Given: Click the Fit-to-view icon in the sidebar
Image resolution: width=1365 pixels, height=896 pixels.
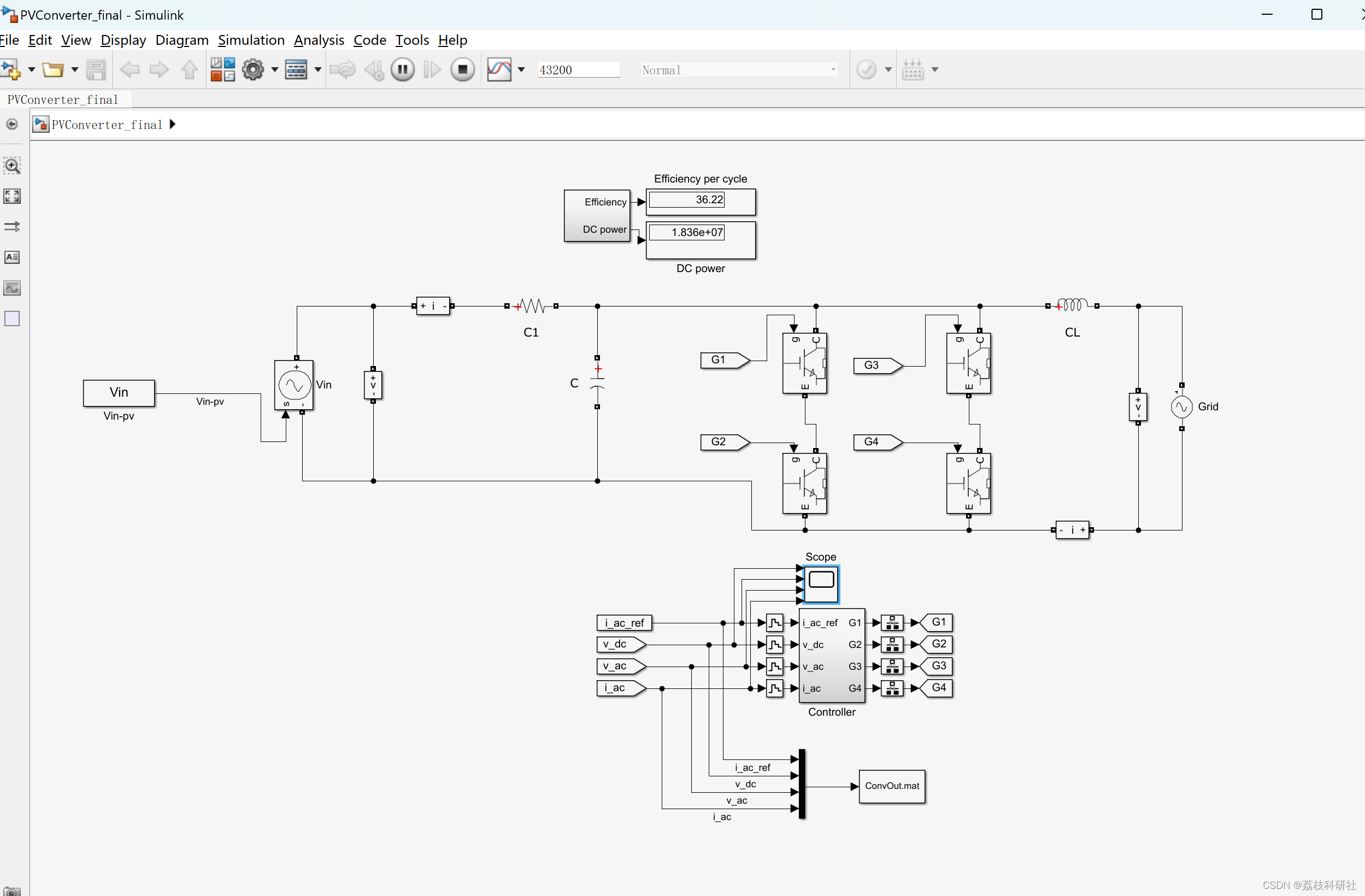Looking at the screenshot, I should click(11, 196).
